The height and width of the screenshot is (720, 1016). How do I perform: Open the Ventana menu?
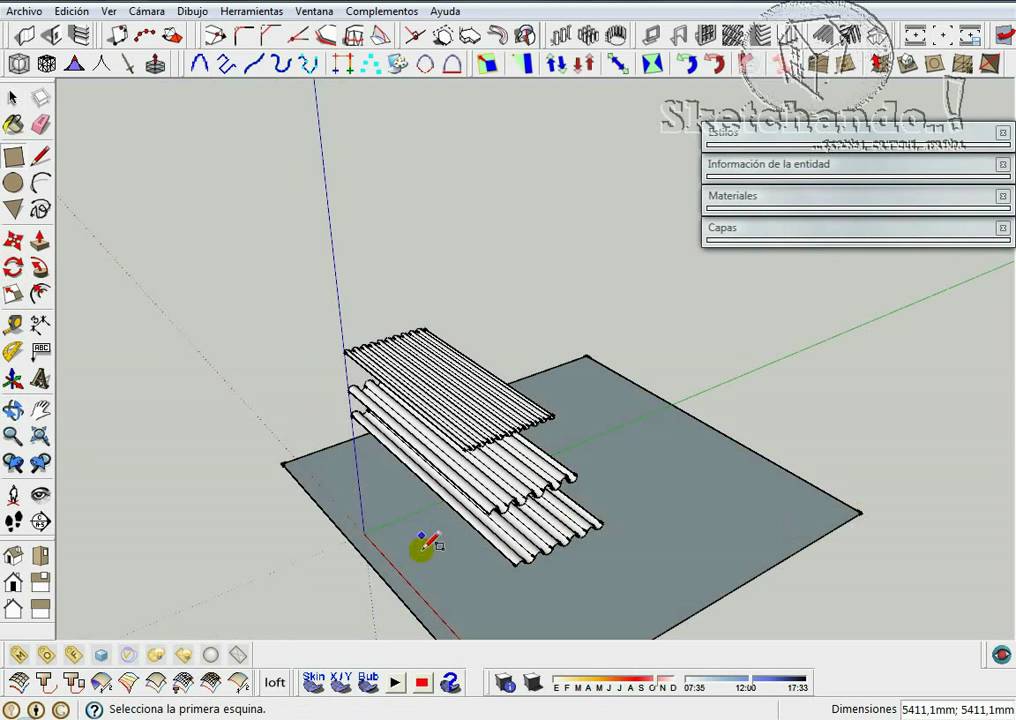click(314, 11)
